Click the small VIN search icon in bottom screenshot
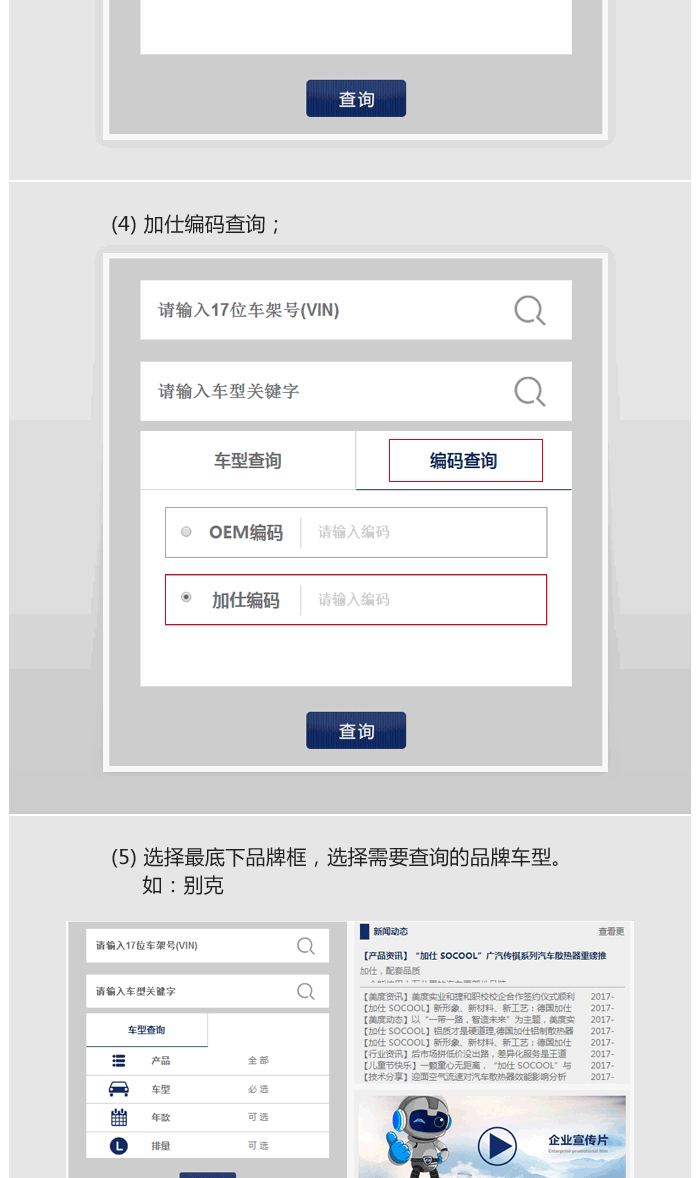The width and height of the screenshot is (700, 1178). click(306, 946)
